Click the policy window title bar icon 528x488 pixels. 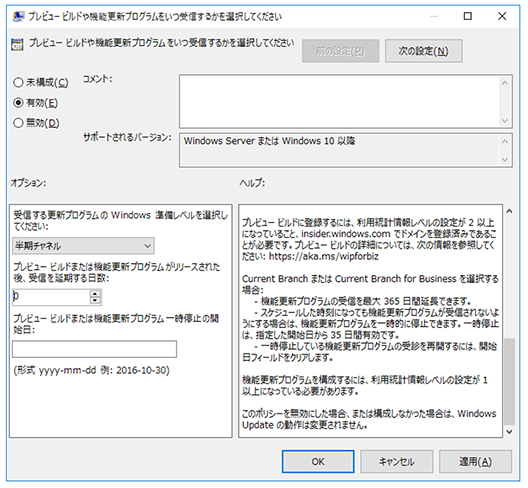[x=18, y=16]
